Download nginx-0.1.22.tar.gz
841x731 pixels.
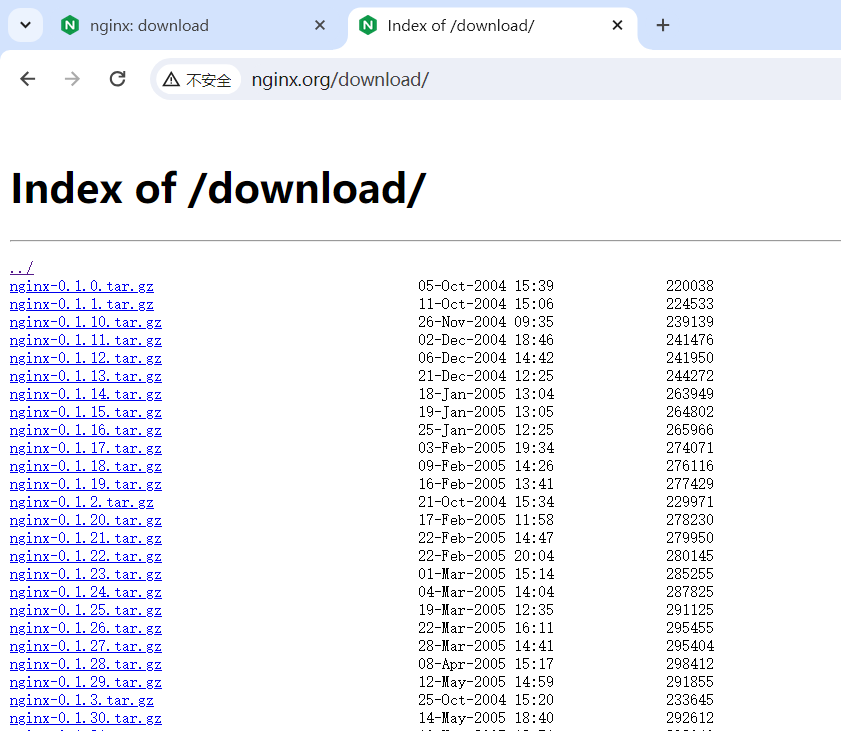(x=86, y=556)
